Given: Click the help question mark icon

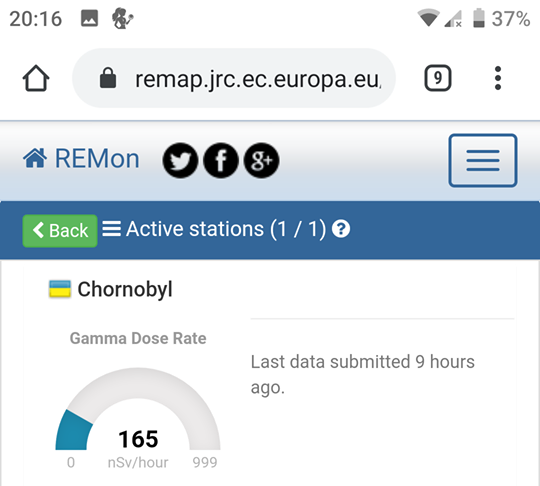Looking at the screenshot, I should click(341, 229).
